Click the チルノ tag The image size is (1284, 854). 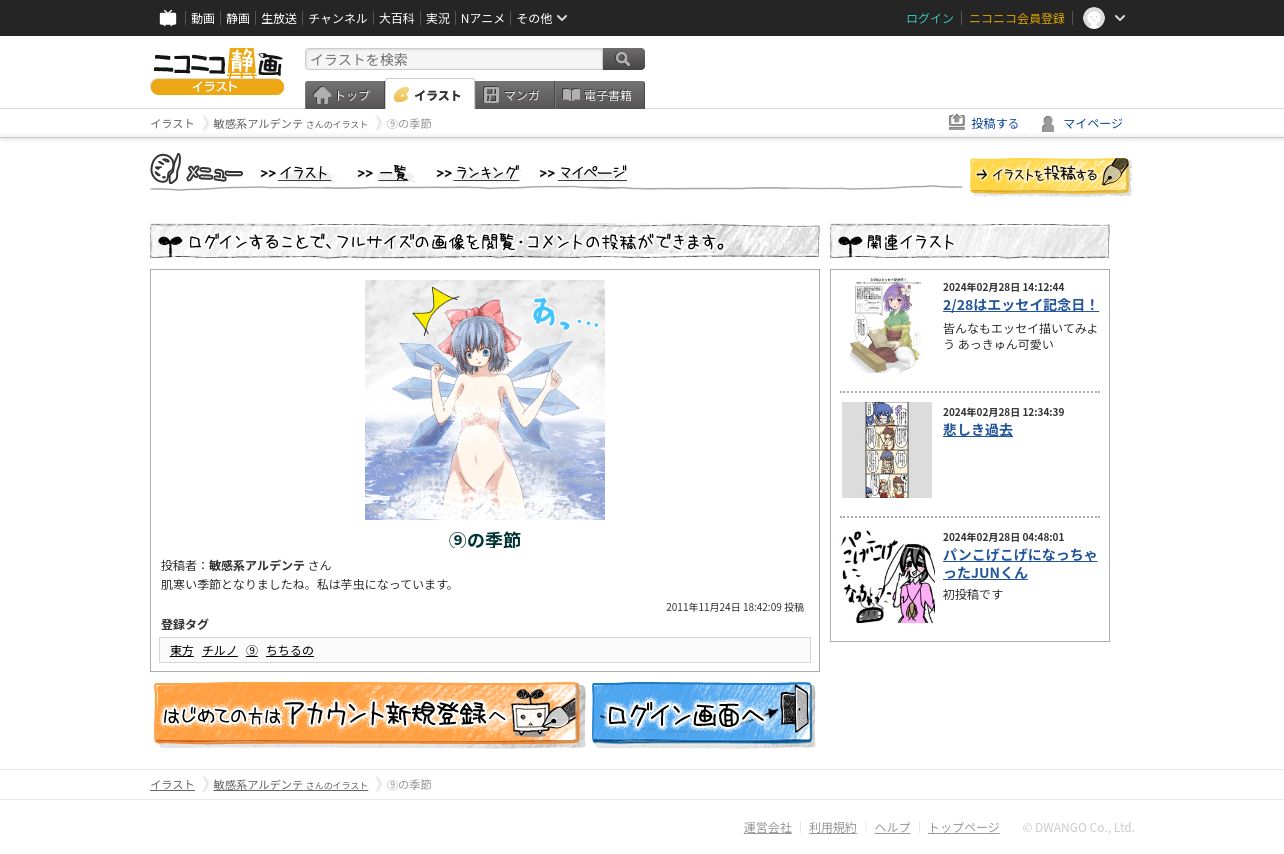pos(220,650)
